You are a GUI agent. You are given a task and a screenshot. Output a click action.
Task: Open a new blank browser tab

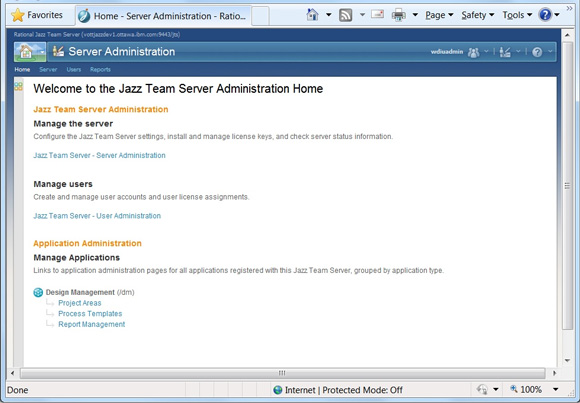(260, 16)
